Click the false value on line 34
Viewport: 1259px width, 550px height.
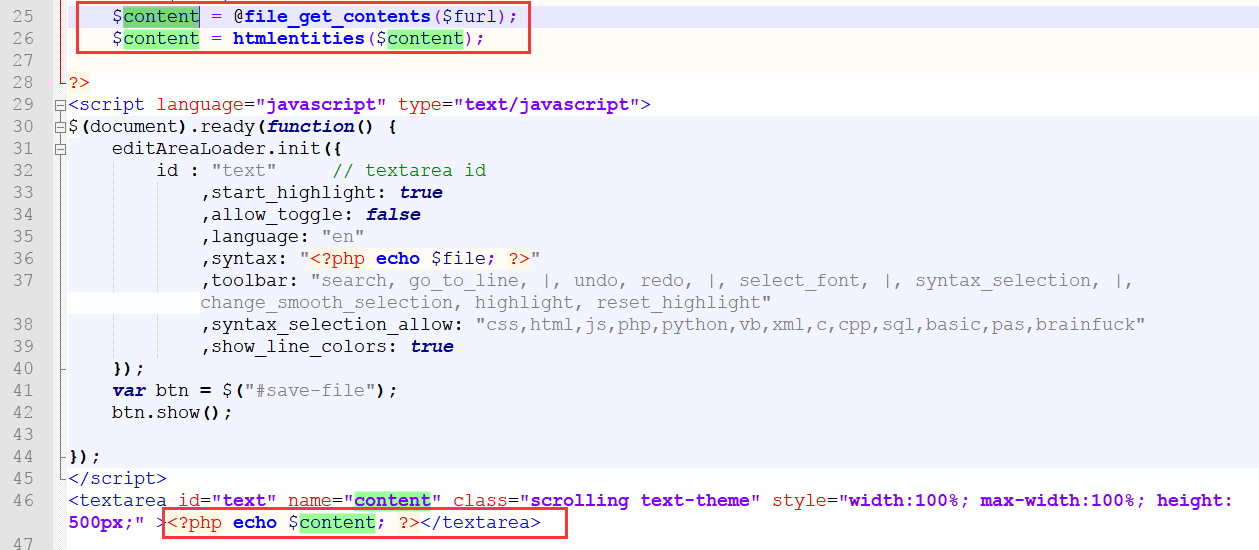[x=393, y=215]
